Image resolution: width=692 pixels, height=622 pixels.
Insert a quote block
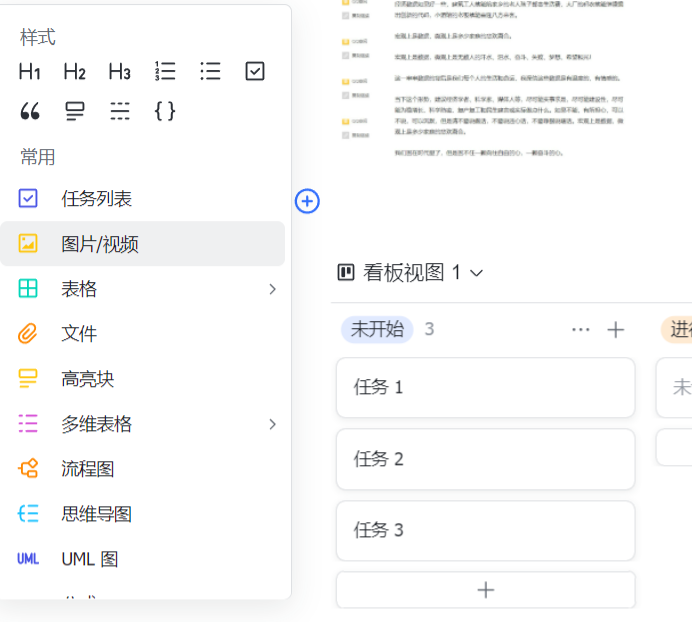30,111
